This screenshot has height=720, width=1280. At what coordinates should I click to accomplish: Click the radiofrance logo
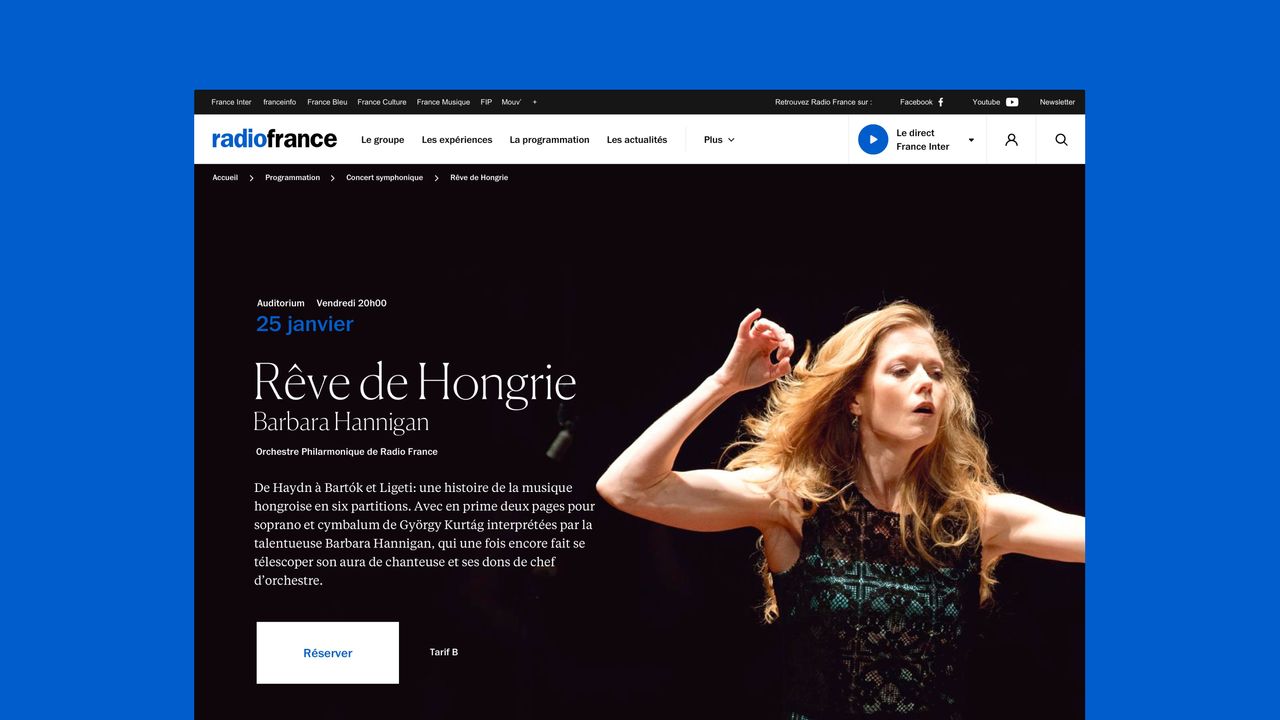point(274,139)
